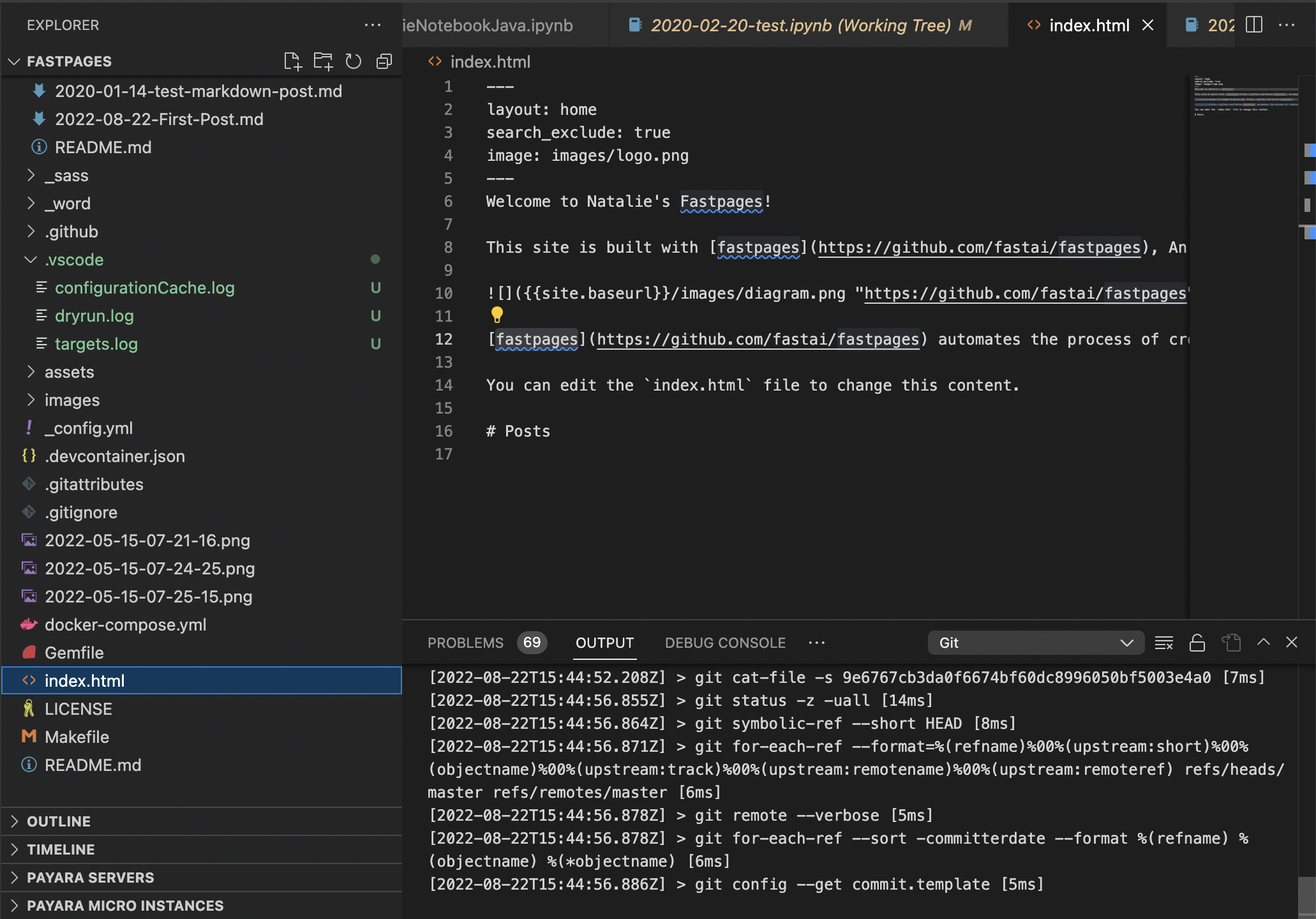The width and height of the screenshot is (1316, 919).
Task: Open Output panel contents in an editor
Action: coord(1231,643)
